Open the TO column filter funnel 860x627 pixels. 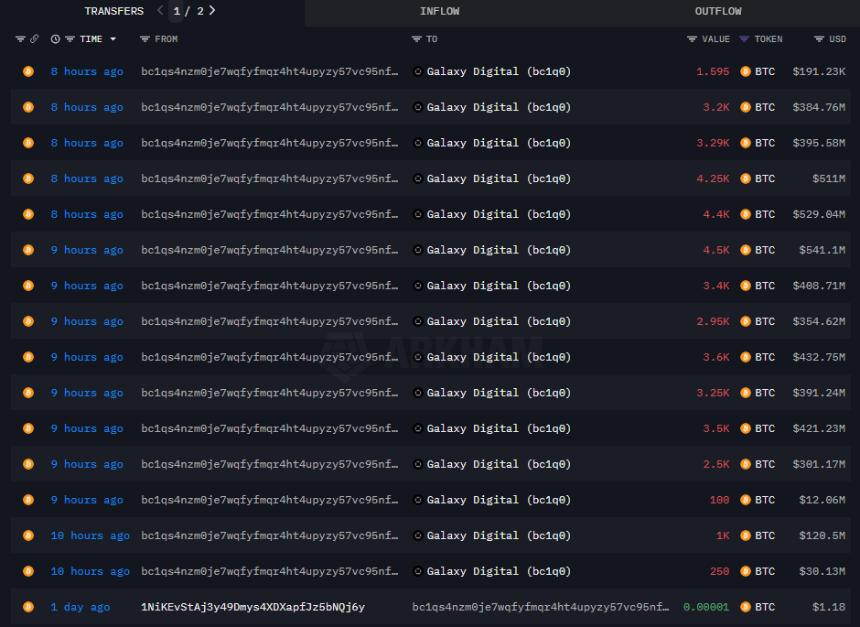(415, 40)
